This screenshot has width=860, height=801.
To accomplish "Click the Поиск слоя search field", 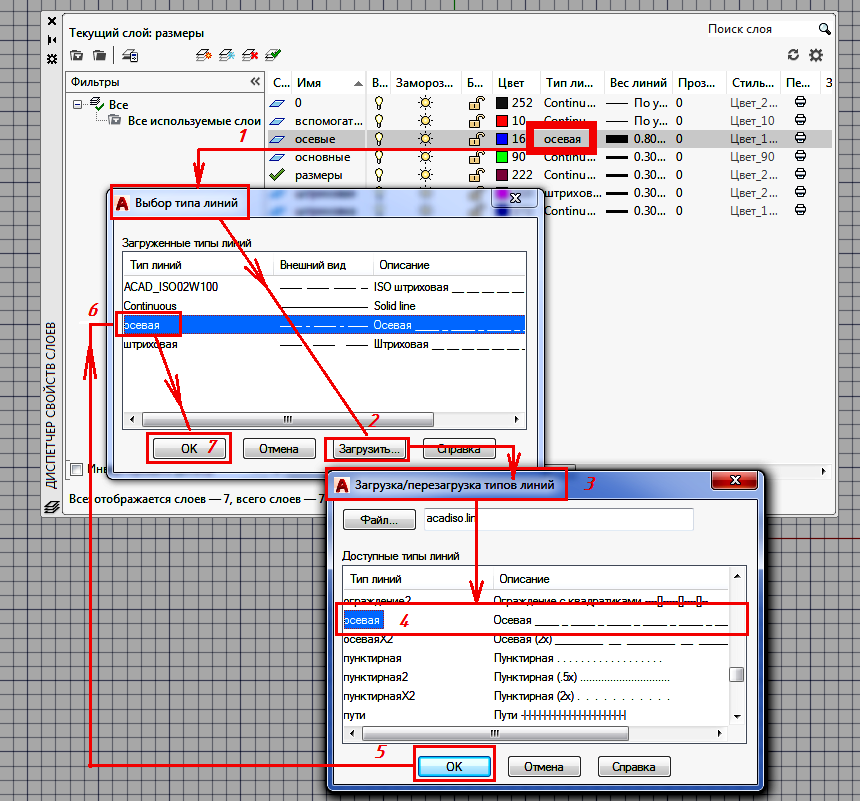I will click(755, 29).
